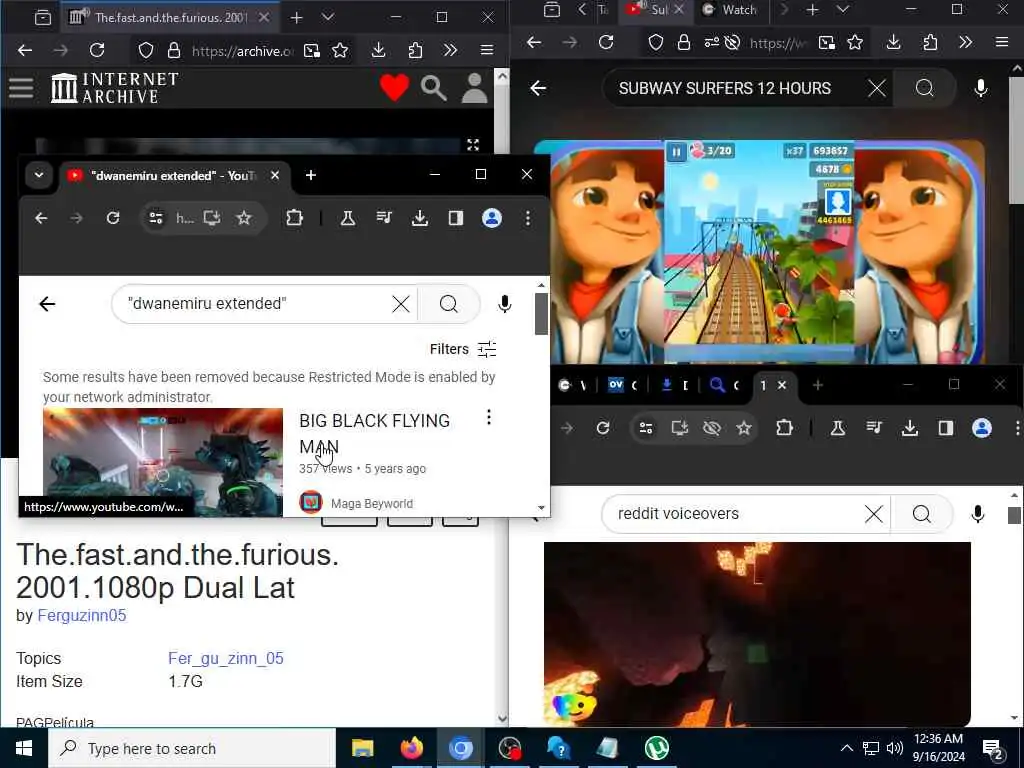
Task: Select the Sul YouTube tab in right Firefox window
Action: tap(654, 10)
